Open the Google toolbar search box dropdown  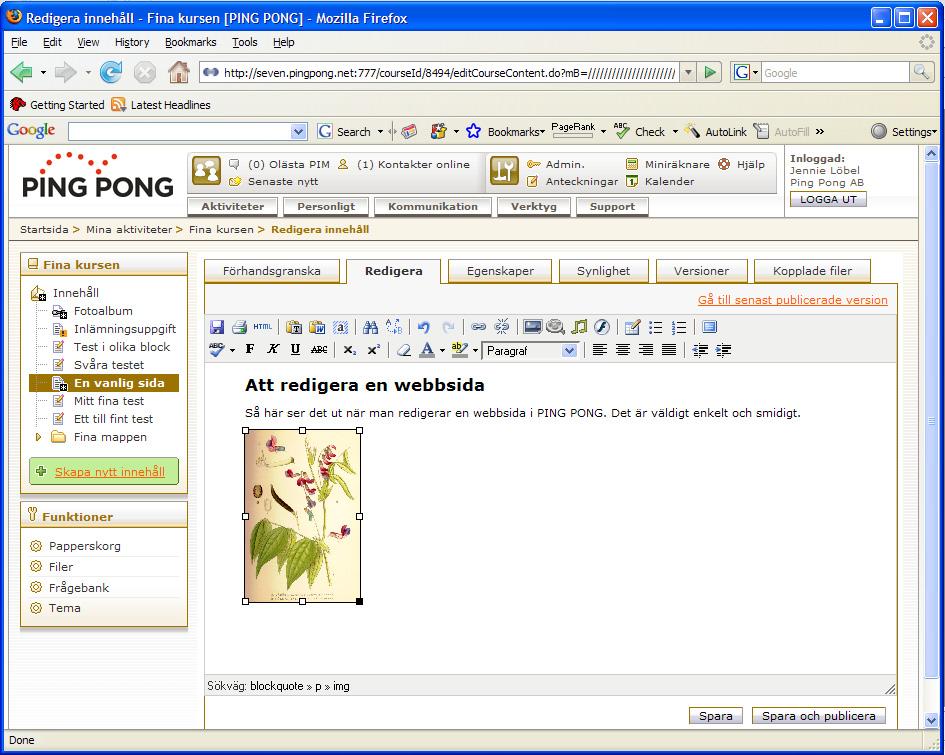(x=298, y=131)
